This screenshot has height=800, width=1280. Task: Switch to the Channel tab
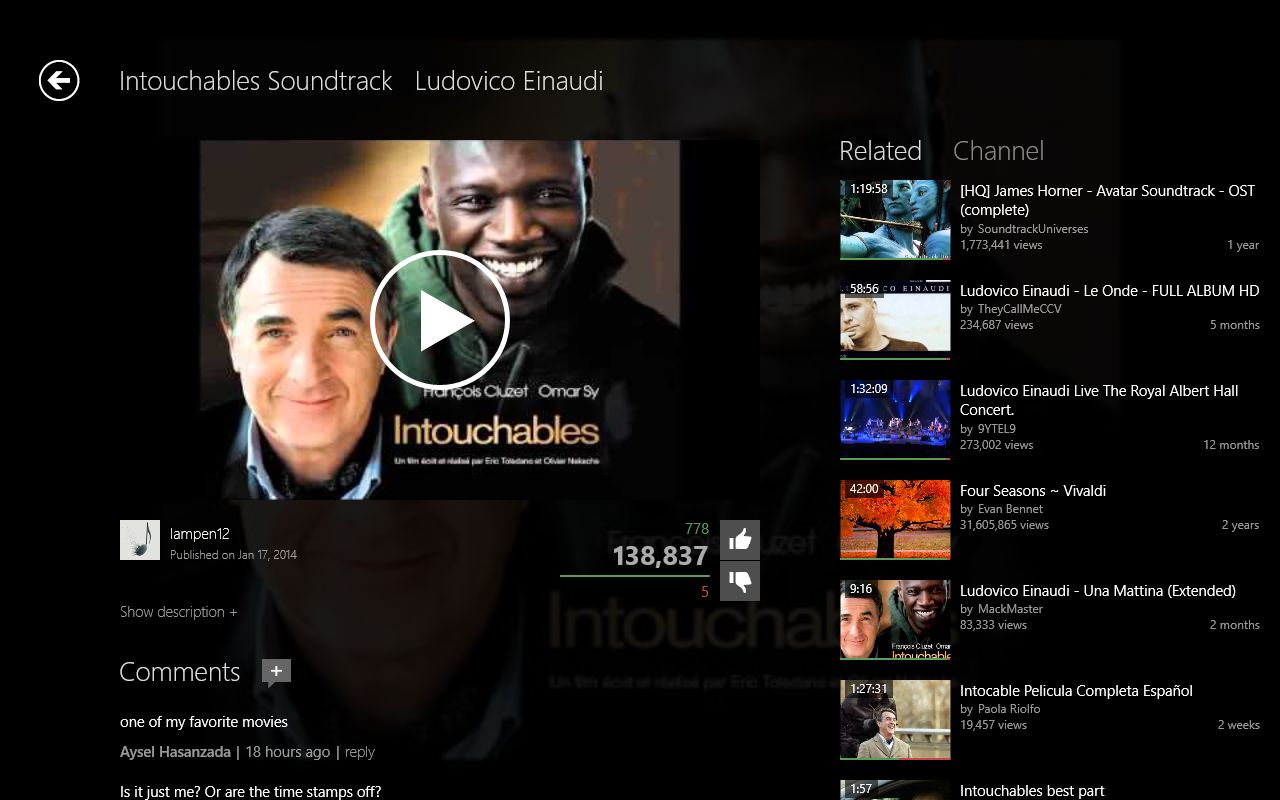point(998,151)
